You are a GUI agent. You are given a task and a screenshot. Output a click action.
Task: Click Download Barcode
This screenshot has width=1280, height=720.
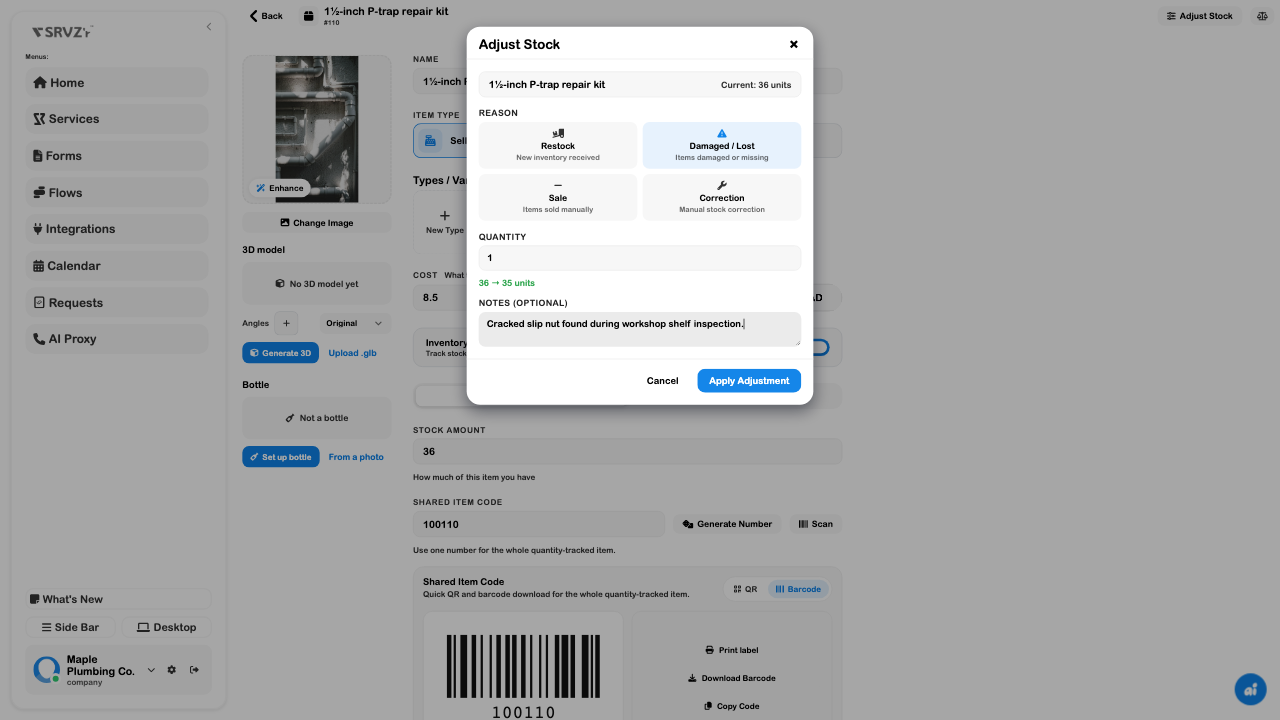(732, 678)
